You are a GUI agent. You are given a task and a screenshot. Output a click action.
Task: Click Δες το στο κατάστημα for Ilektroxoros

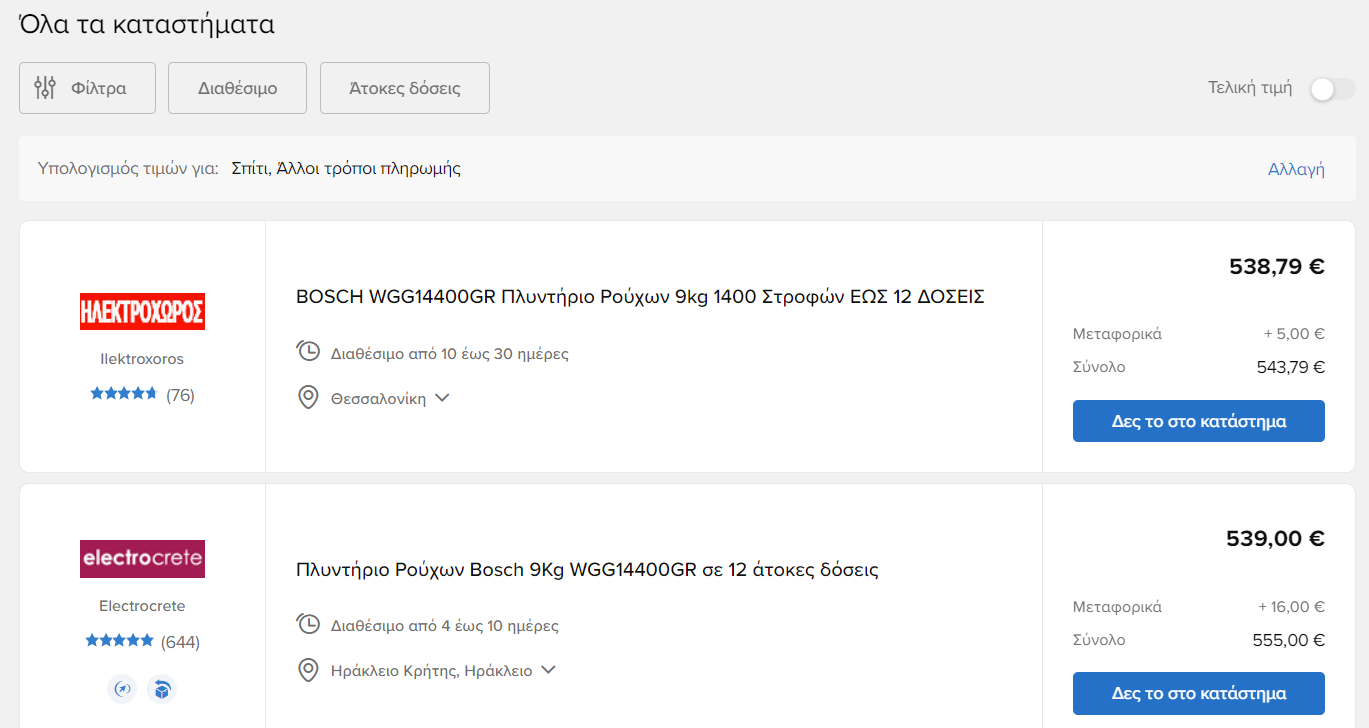1199,421
